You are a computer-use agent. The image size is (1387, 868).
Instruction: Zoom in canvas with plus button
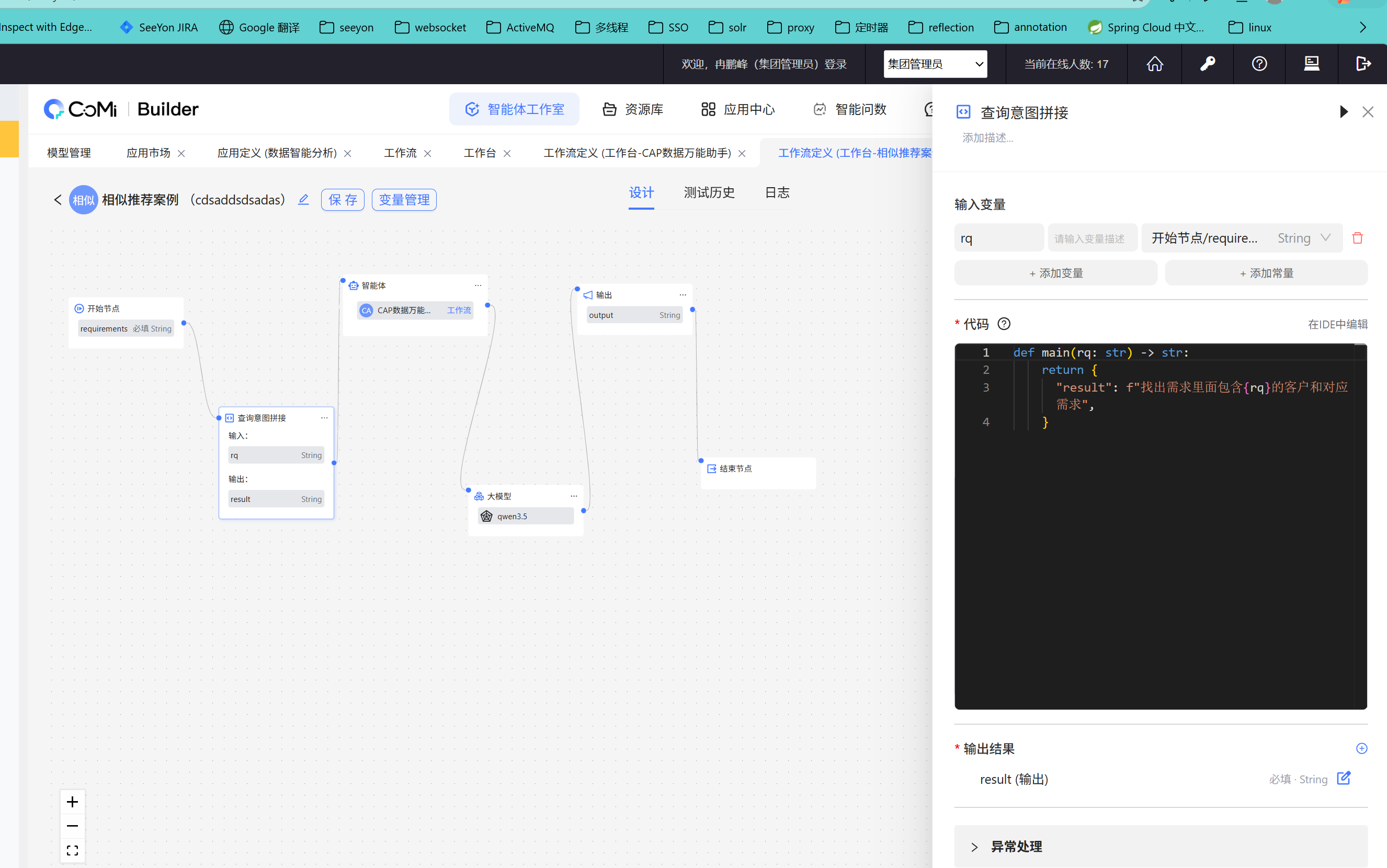(x=72, y=802)
